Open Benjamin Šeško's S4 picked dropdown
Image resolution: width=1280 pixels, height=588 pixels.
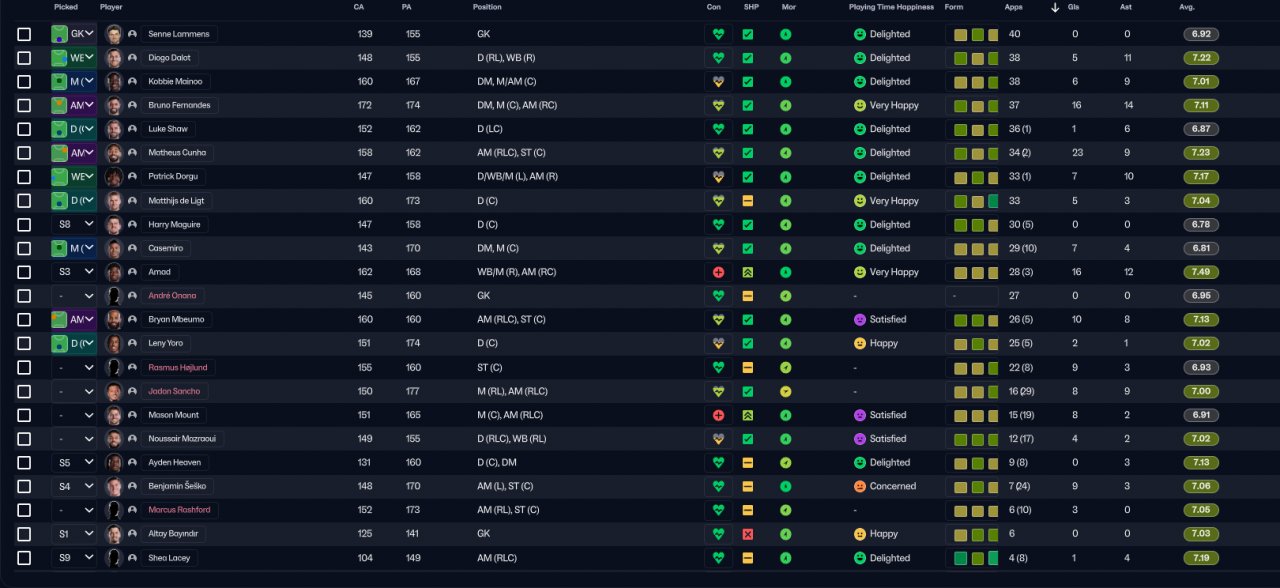click(x=74, y=486)
